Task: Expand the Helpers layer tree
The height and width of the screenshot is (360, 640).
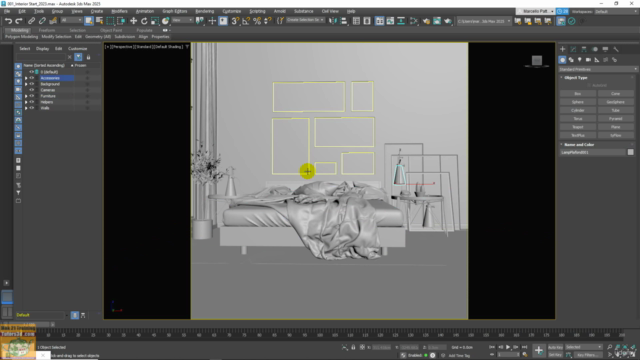Action: (x=26, y=102)
